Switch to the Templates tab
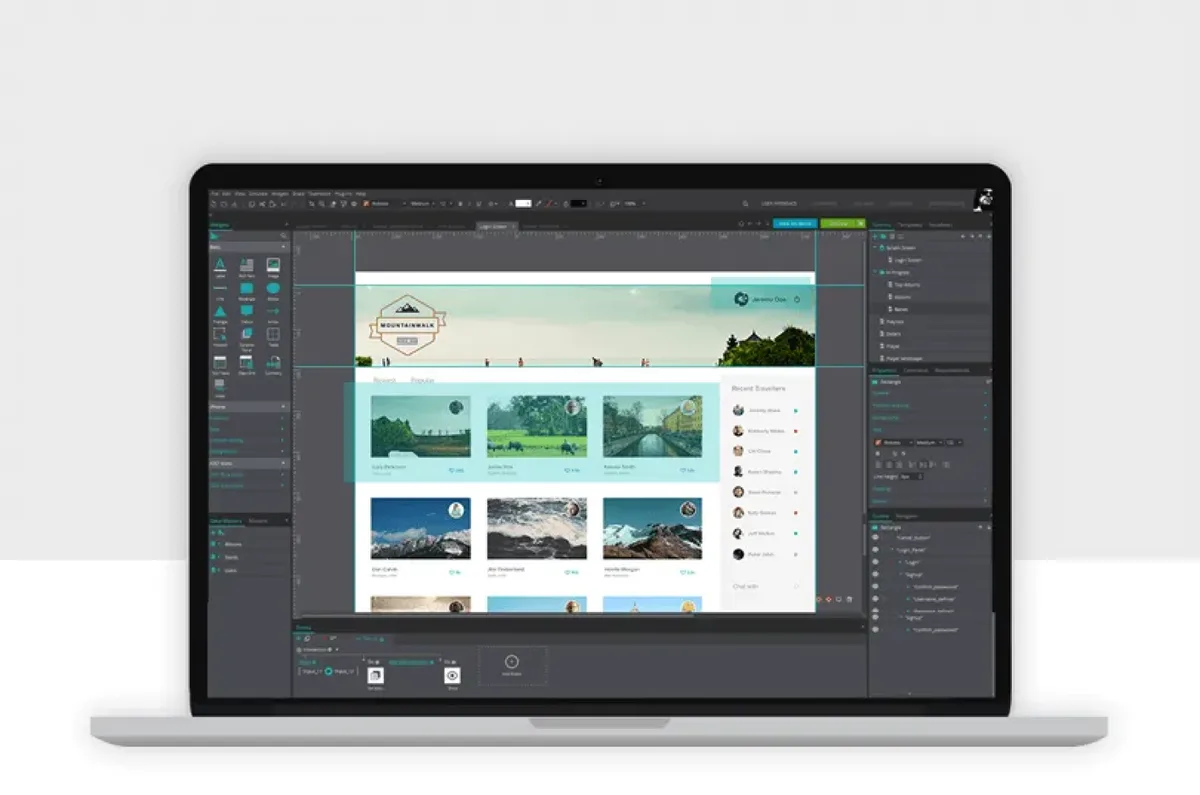 pyautogui.click(x=909, y=225)
